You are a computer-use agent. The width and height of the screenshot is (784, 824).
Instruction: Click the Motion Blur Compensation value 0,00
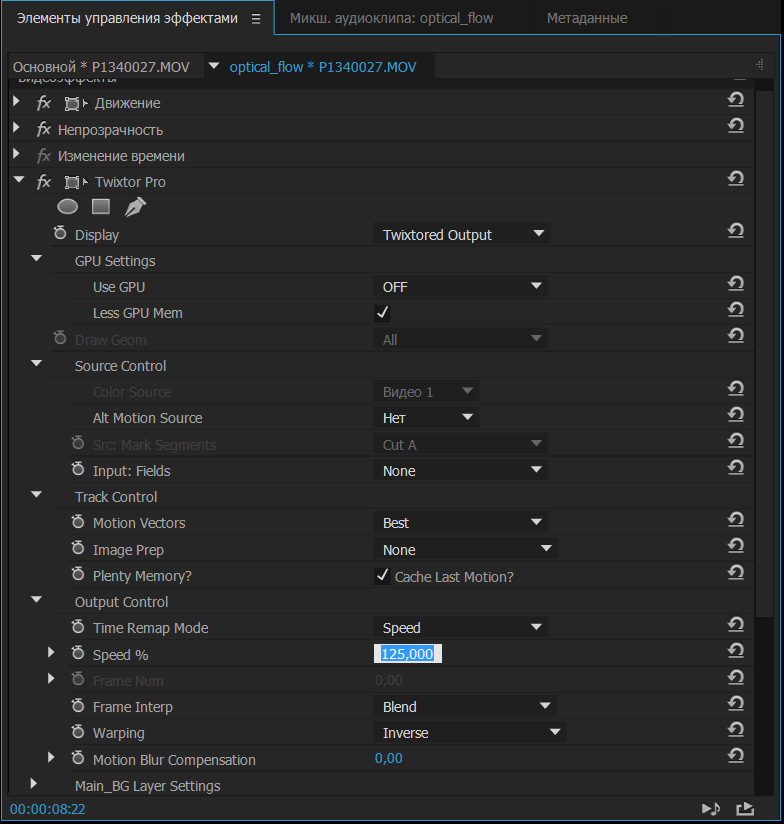coord(388,758)
